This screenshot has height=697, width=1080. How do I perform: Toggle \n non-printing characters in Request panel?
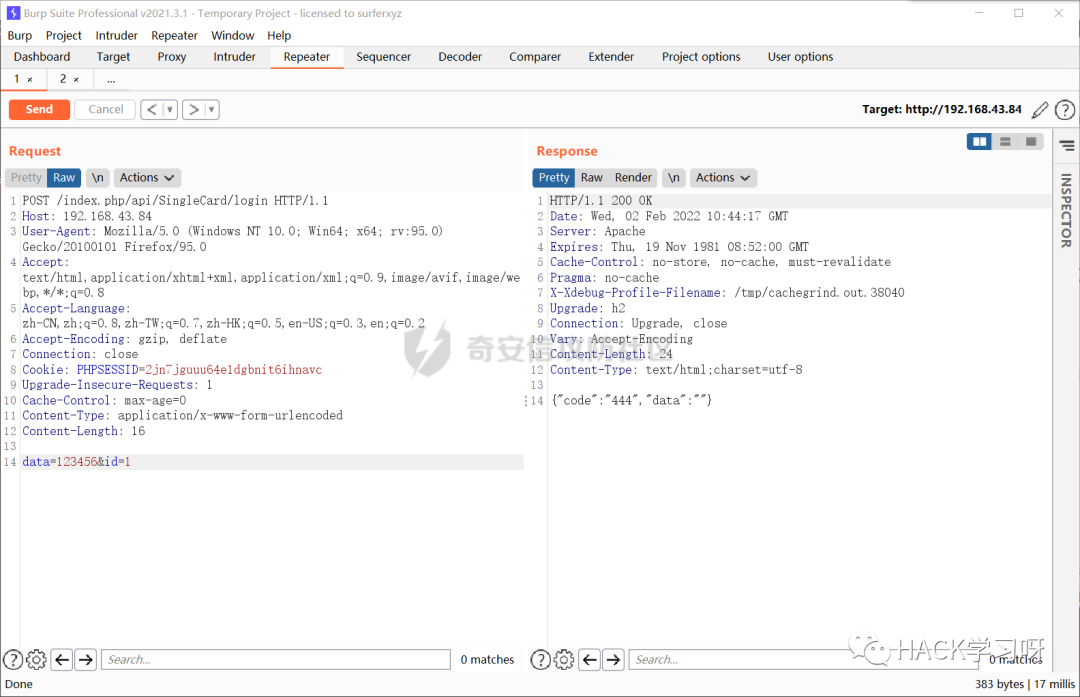coord(97,177)
